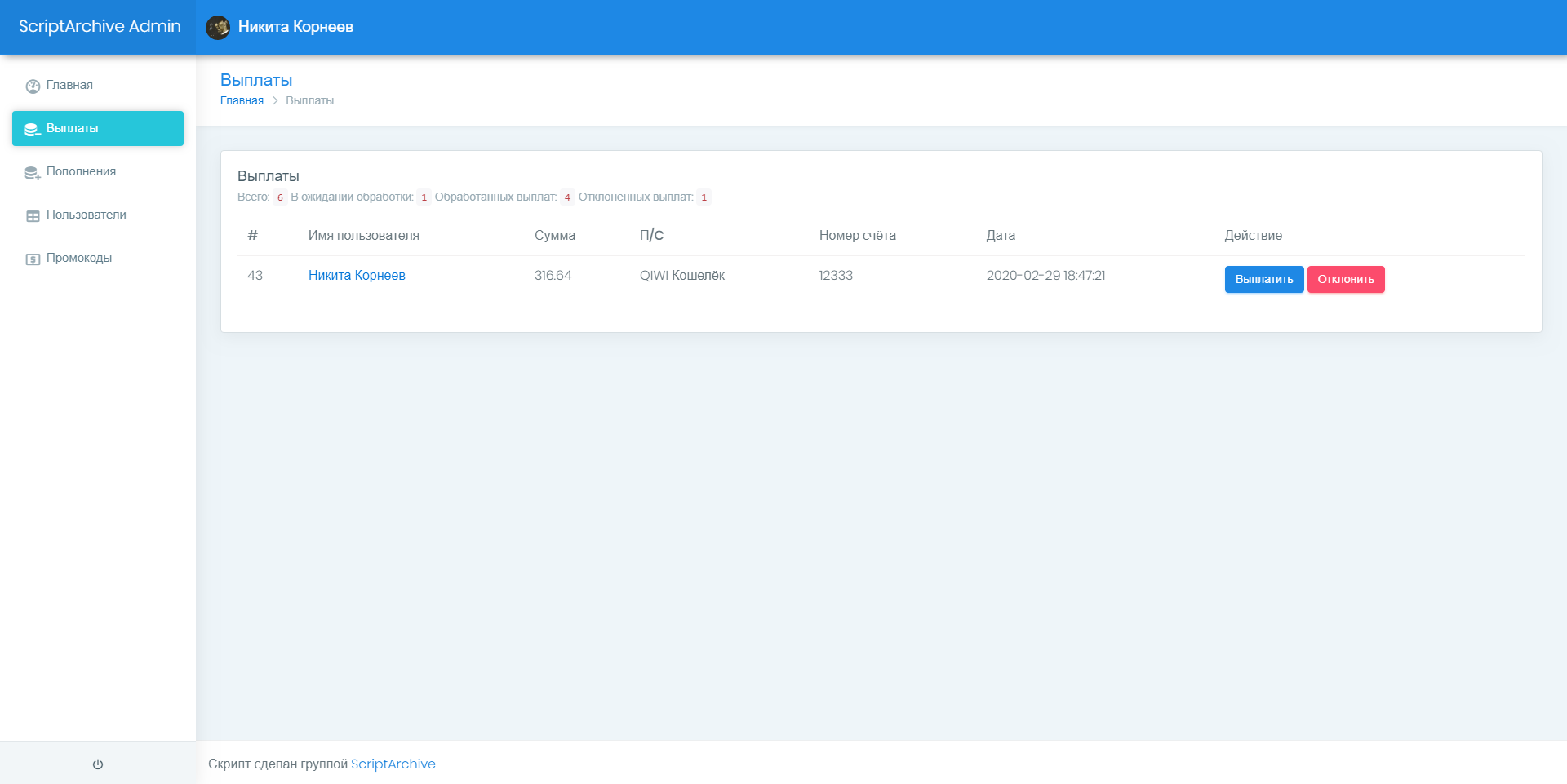Image resolution: width=1567 pixels, height=784 pixels.
Task: Open Никита Корнеев user link in table
Action: pos(357,275)
